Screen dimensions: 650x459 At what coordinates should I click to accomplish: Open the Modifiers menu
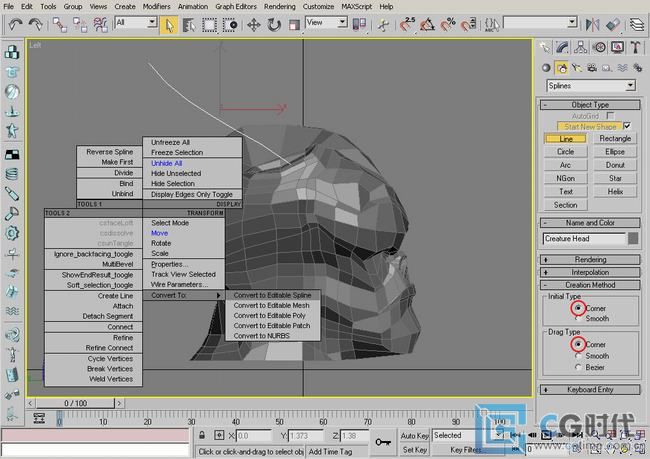[156, 7]
